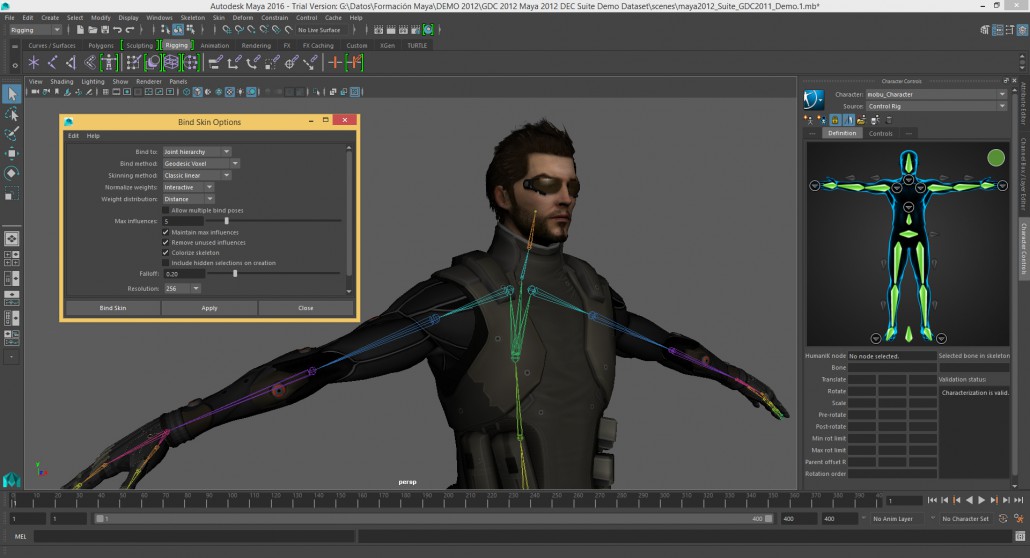Switch to the Animation shelf tab
Screen dimensions: 1030x558
pyautogui.click(x=214, y=45)
